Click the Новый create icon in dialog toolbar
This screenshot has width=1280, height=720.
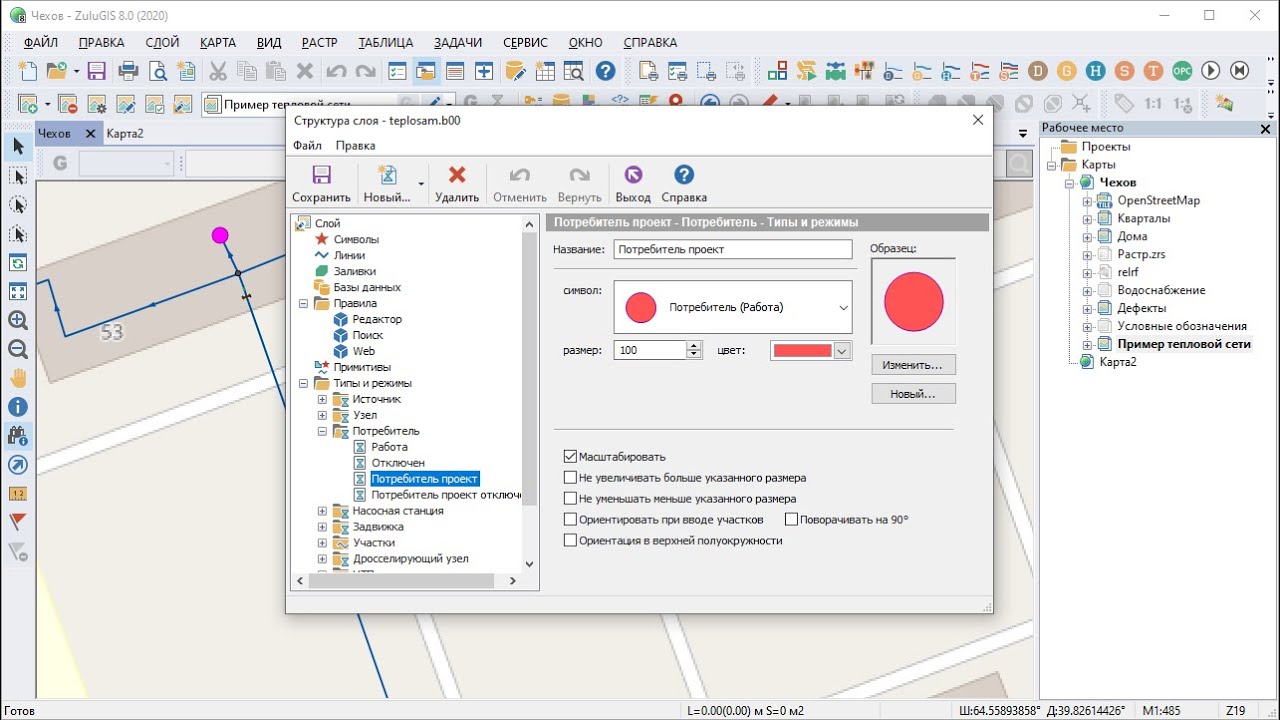387,175
